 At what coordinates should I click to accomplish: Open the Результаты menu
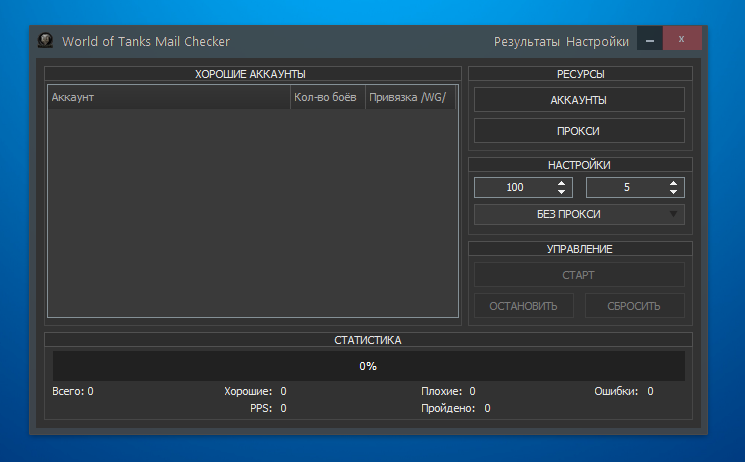click(526, 41)
